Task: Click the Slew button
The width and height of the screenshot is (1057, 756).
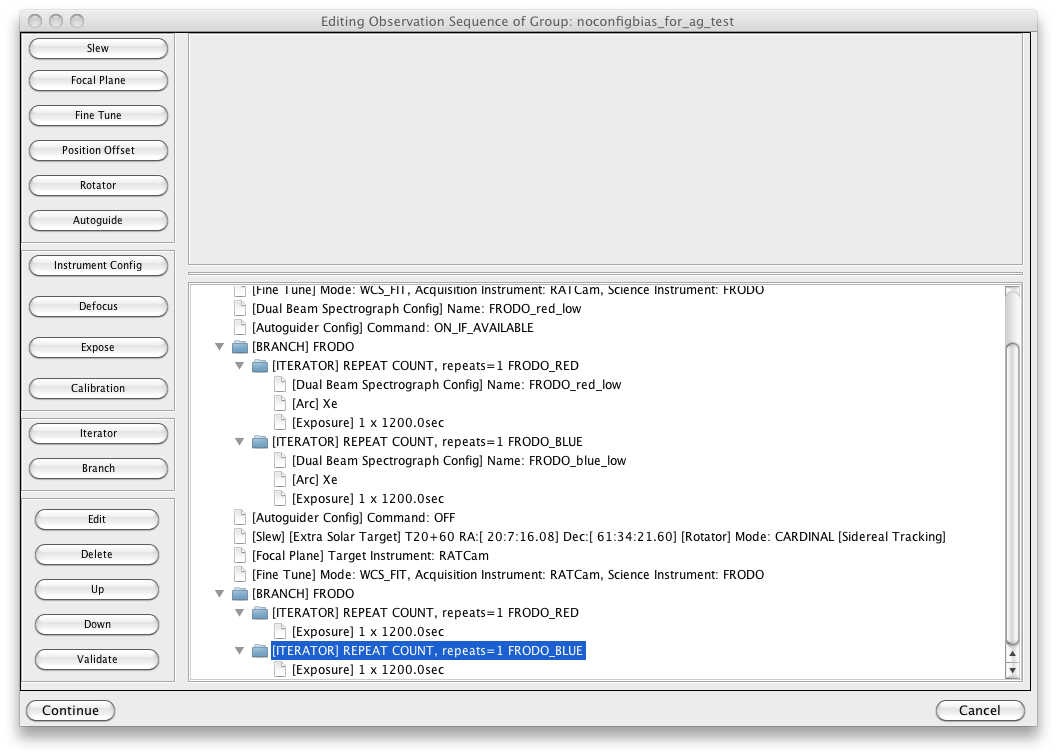Action: click(x=98, y=48)
